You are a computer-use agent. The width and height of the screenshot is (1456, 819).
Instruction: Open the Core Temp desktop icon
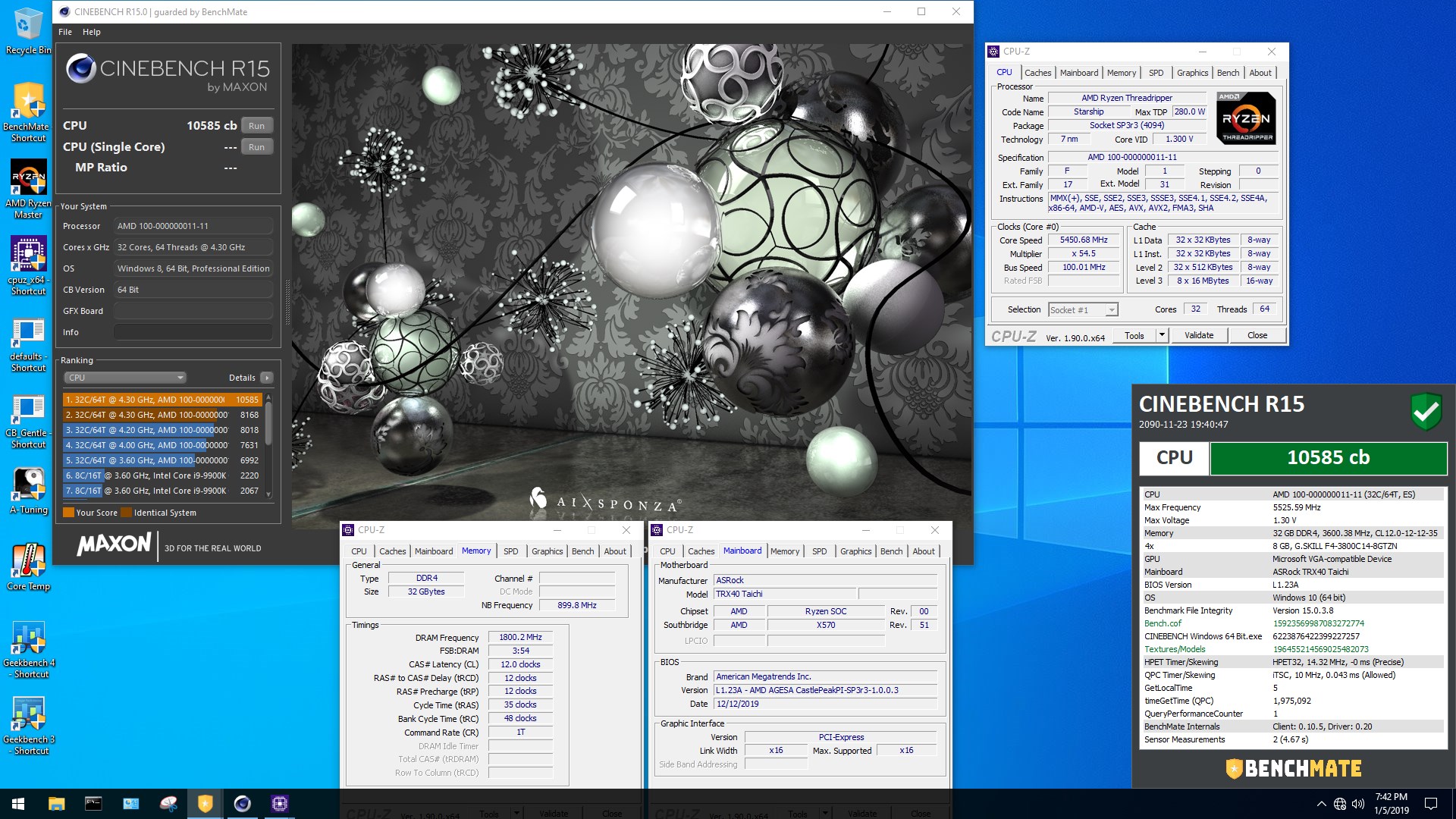(28, 567)
